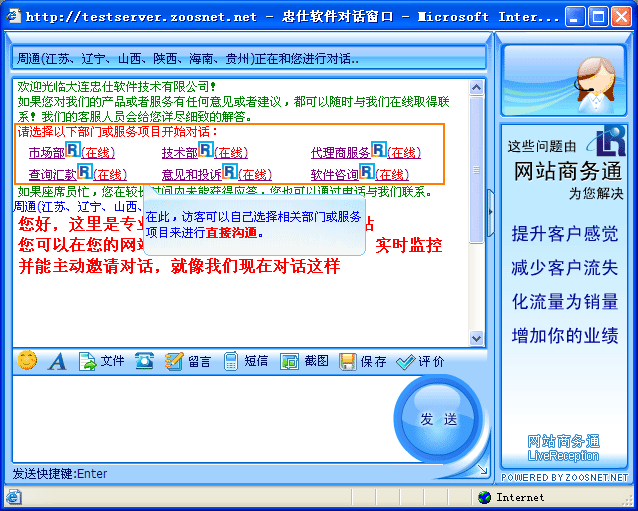The height and width of the screenshot is (511, 638).
Task: Click the 短信 SMS icon
Action: tap(246, 361)
